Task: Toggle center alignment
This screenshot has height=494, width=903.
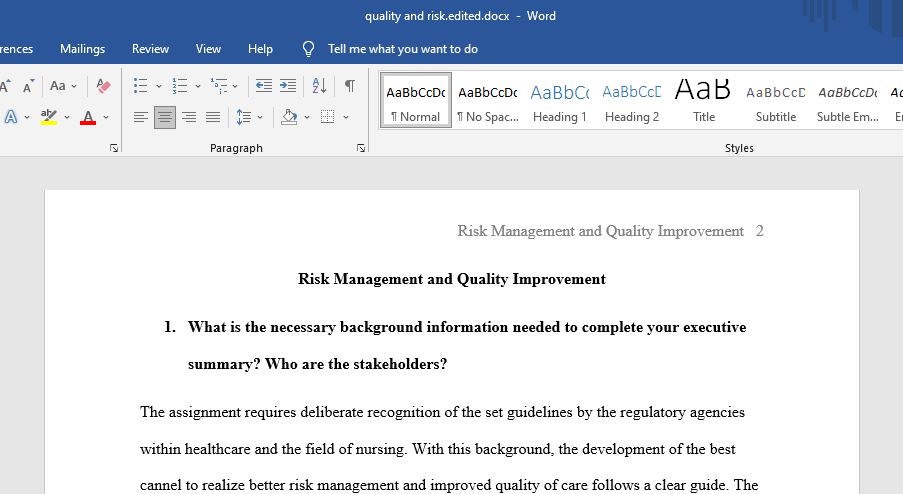Action: click(165, 117)
